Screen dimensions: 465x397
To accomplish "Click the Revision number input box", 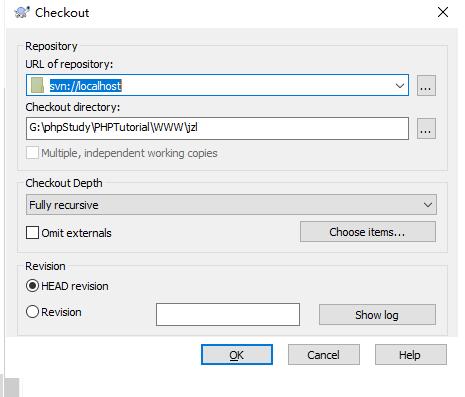I will click(x=228, y=314).
